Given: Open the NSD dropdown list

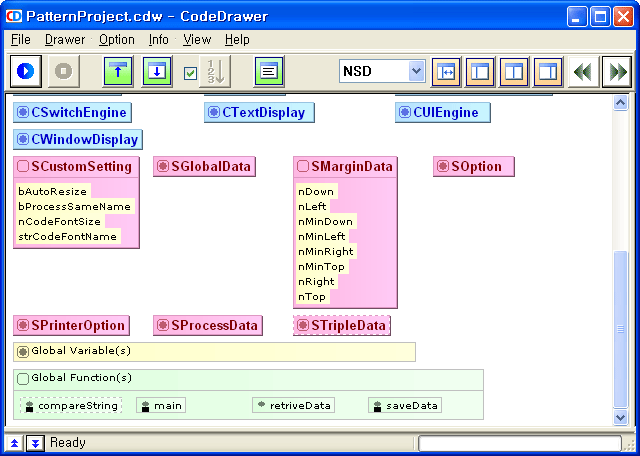Looking at the screenshot, I should (x=416, y=71).
